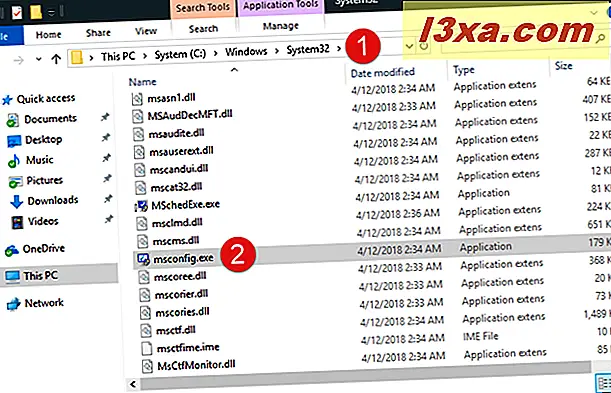
Task: Select Quick access in navigation pane
Action: (x=46, y=98)
